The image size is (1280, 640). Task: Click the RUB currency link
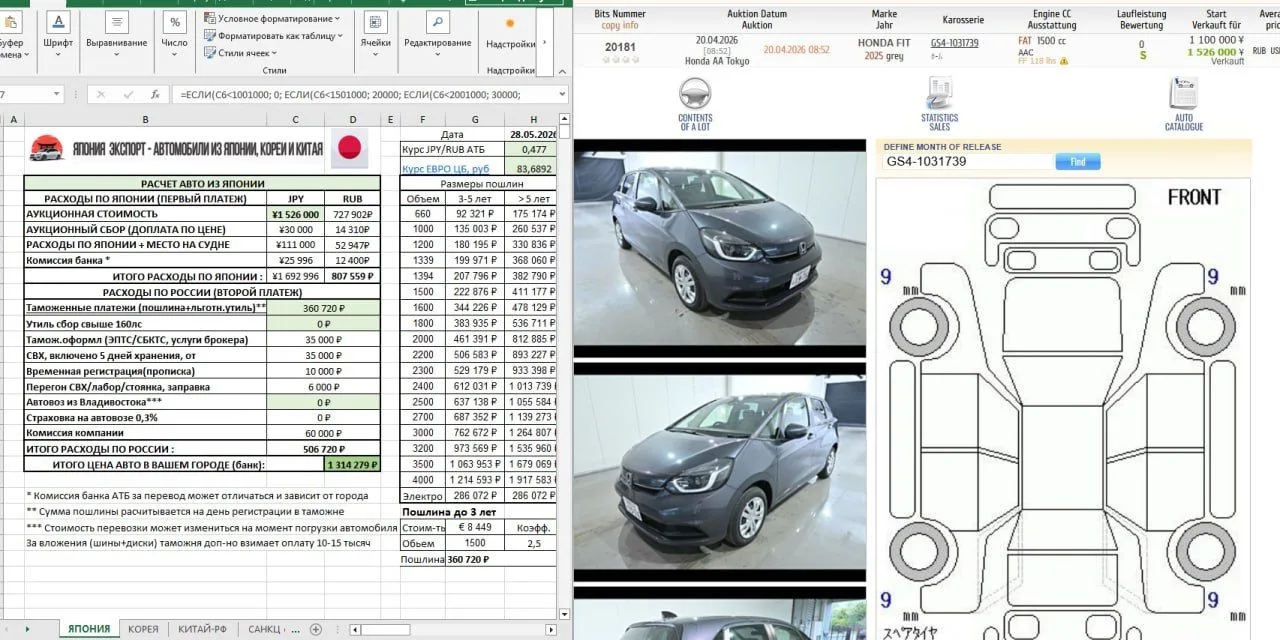tap(1259, 51)
